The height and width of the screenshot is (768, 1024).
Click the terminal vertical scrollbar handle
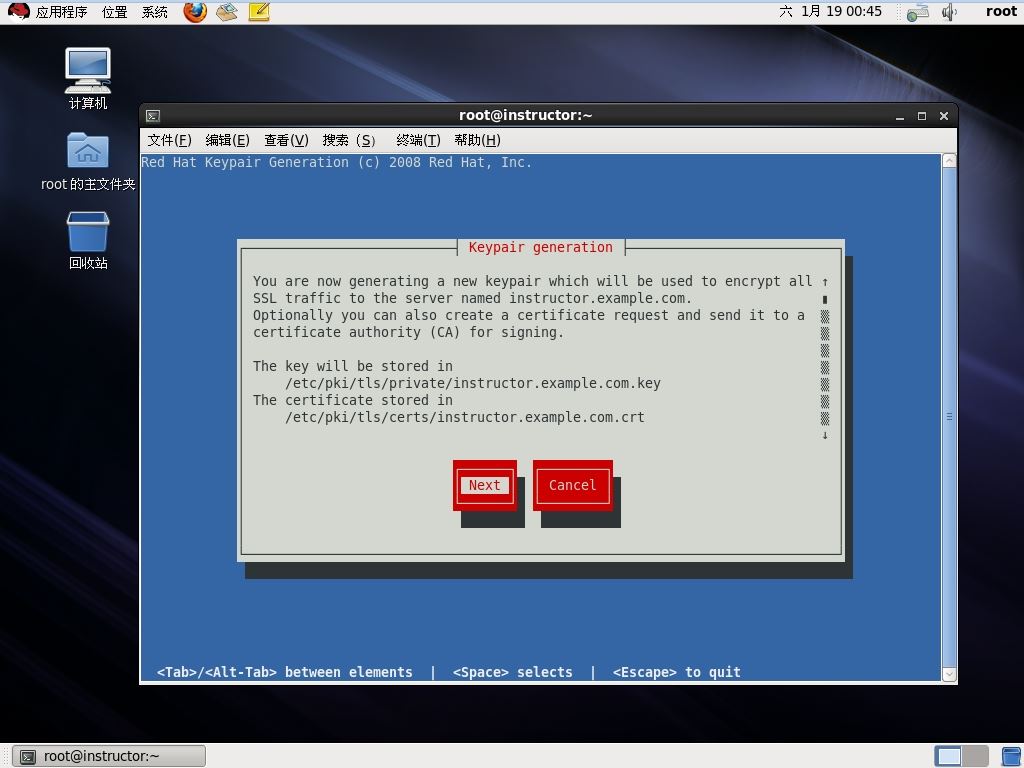coord(949,417)
